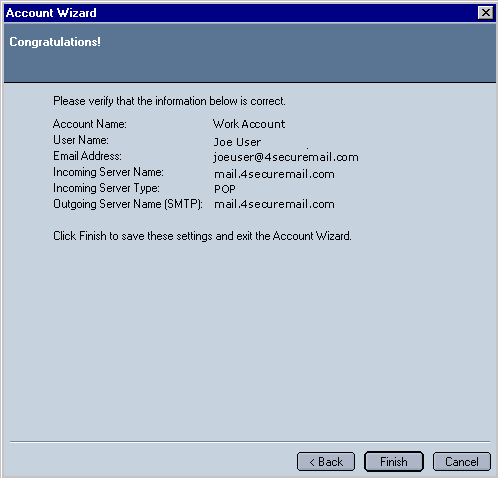Screen dimensions: 498x478
Task: Go back using the Back button
Action: (x=326, y=462)
